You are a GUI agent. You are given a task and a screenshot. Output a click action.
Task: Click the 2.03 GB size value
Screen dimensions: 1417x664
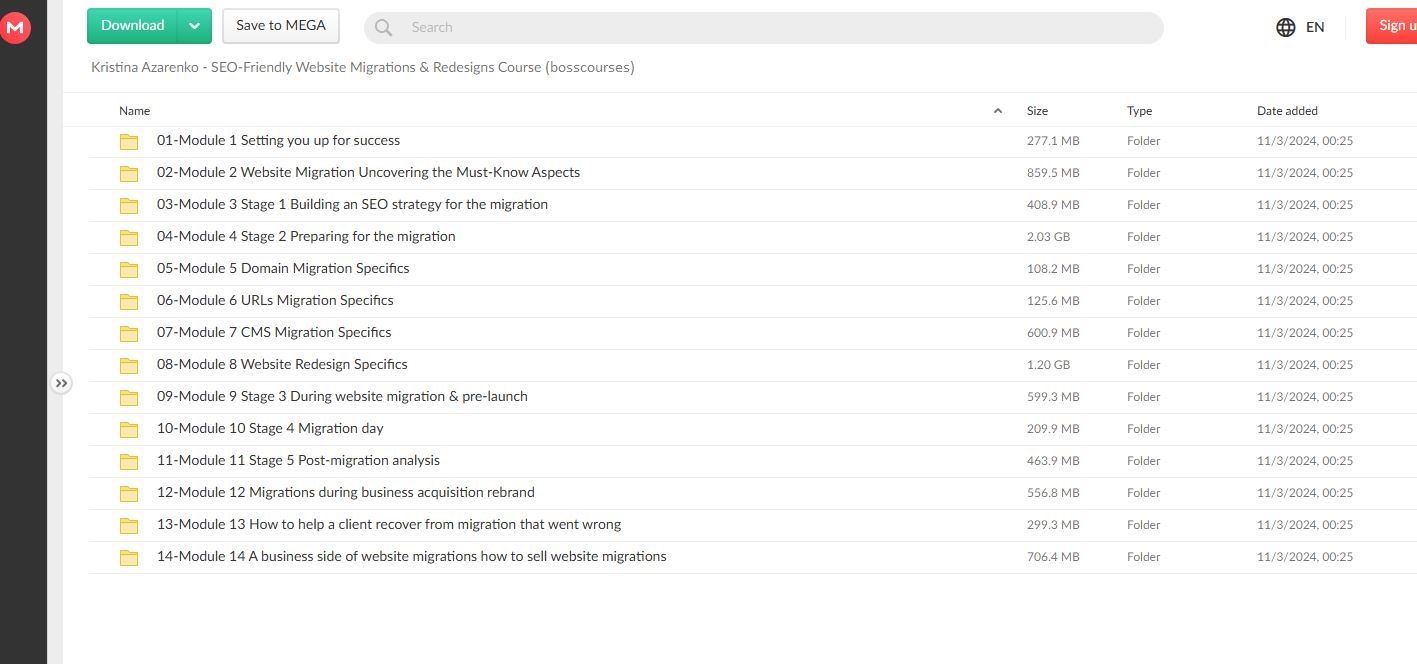[1049, 237]
